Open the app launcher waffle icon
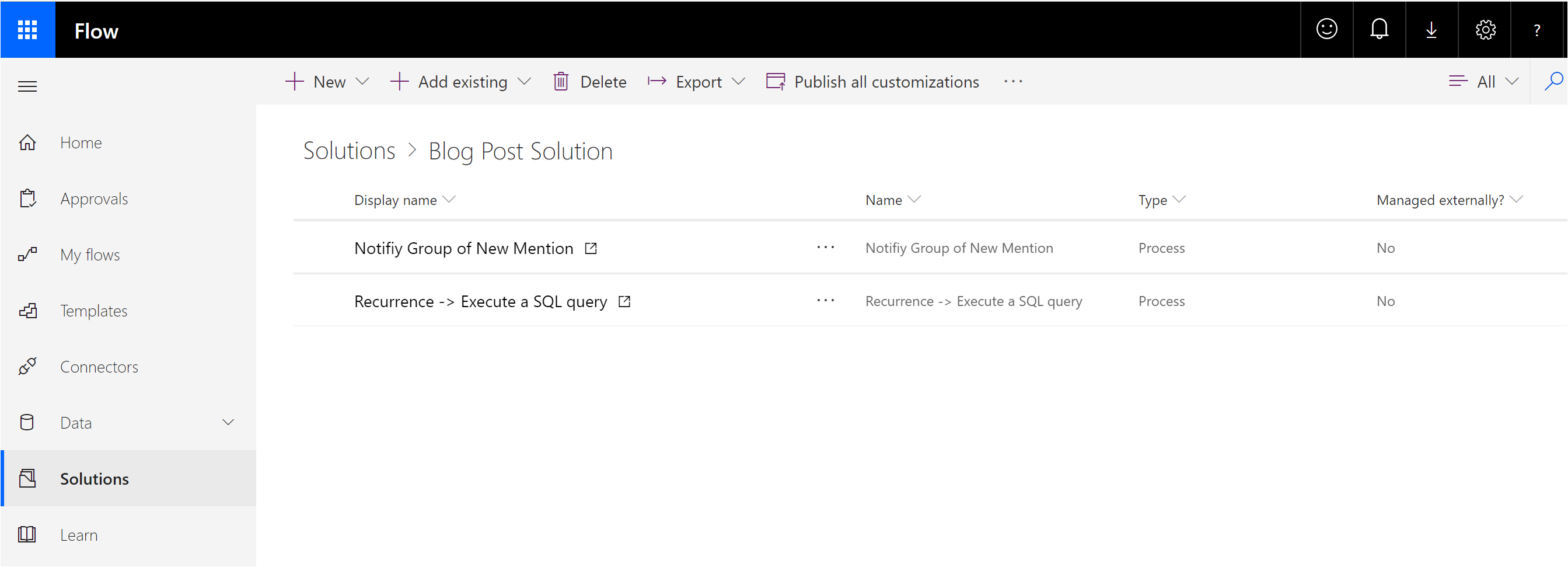The height and width of the screenshot is (567, 1568). coord(27,30)
